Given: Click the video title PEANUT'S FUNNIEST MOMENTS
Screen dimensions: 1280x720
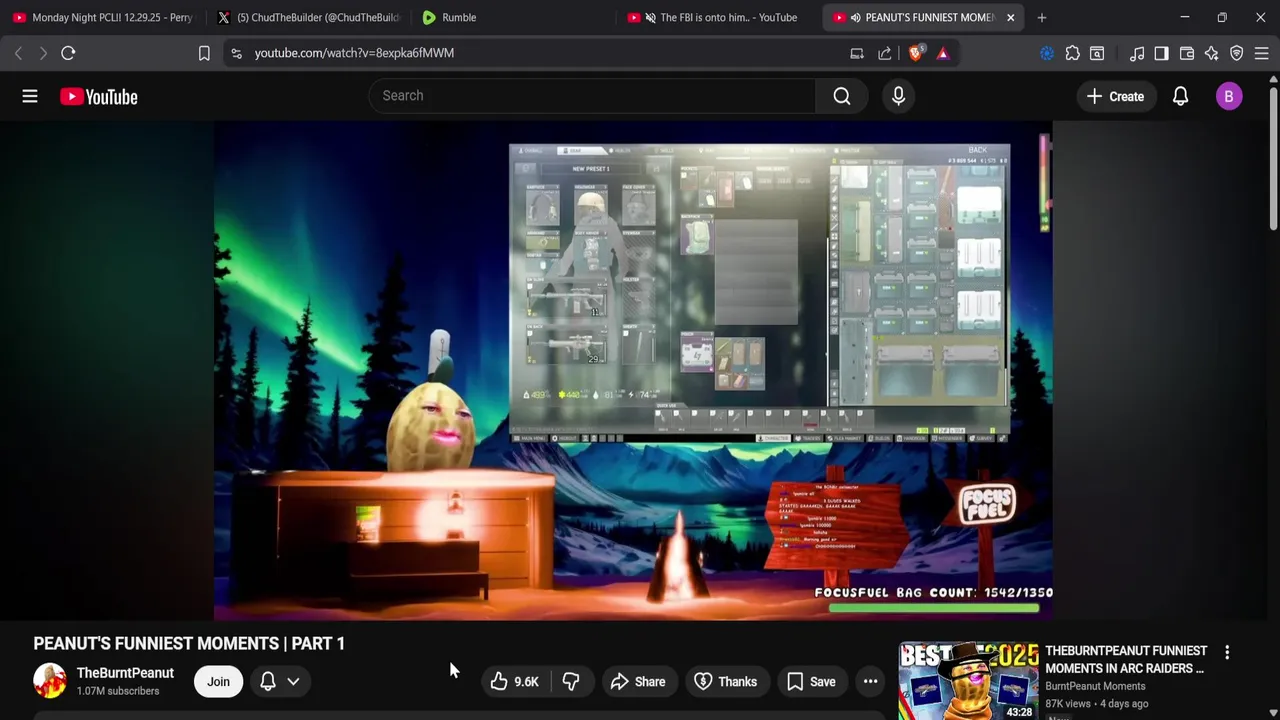Looking at the screenshot, I should 189,643.
